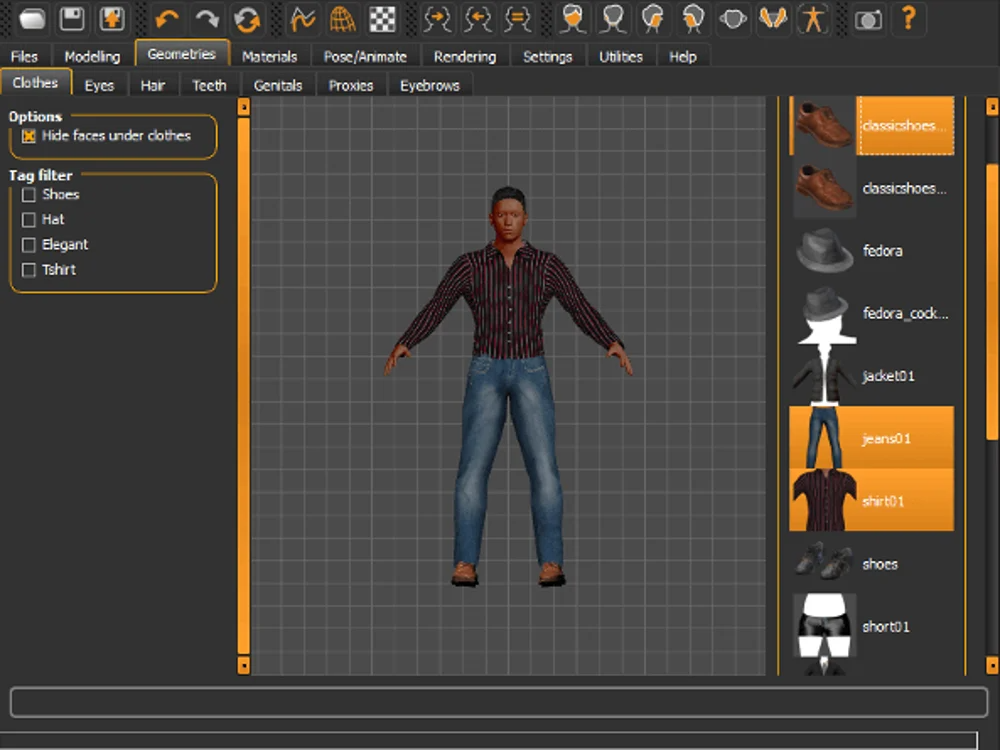
Task: Toggle the checkerboard background icon
Action: 382,18
